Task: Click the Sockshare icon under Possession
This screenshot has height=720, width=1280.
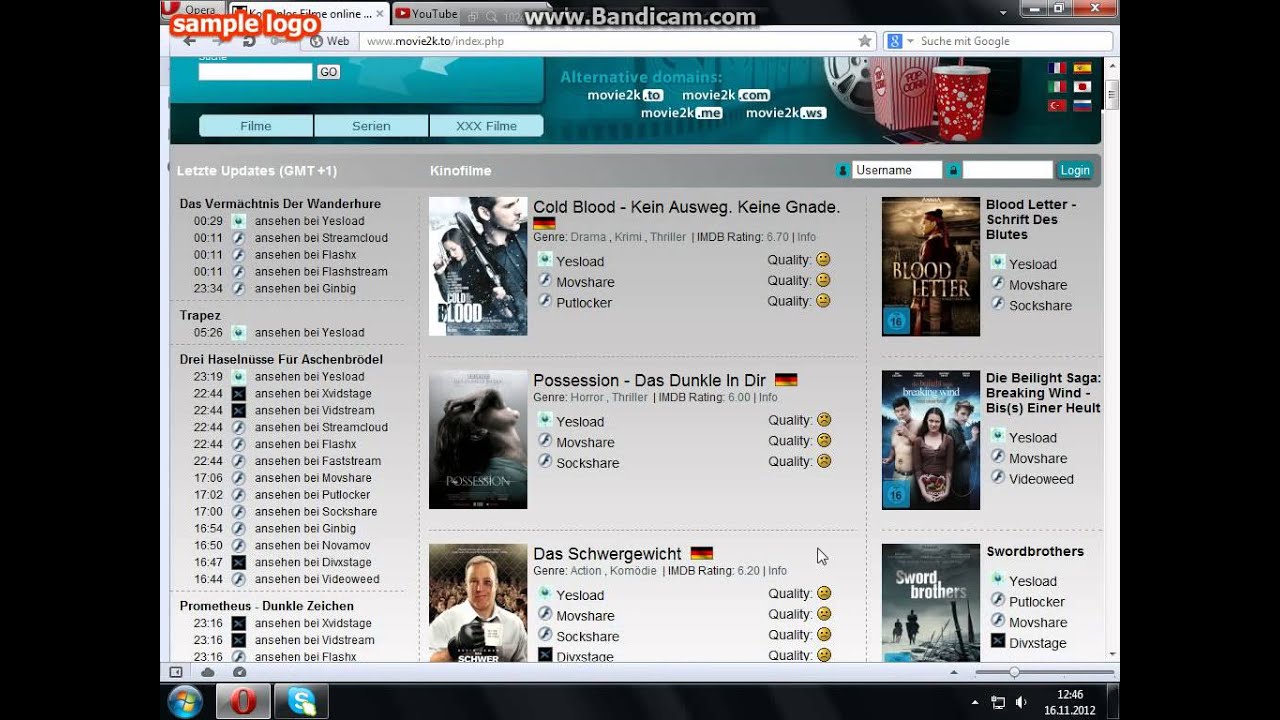Action: [x=545, y=461]
